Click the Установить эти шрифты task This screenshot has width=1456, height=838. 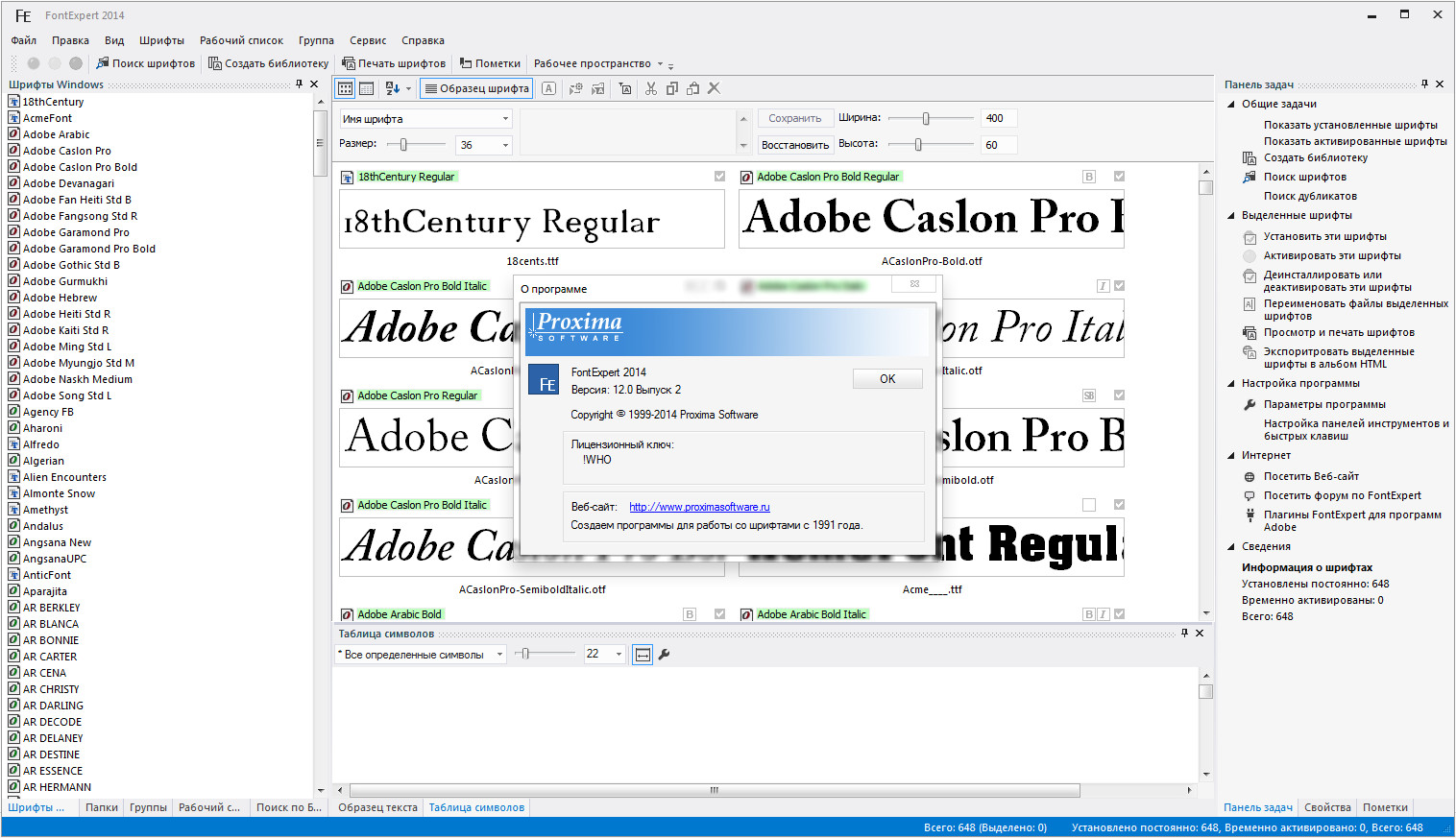[x=1325, y=236]
